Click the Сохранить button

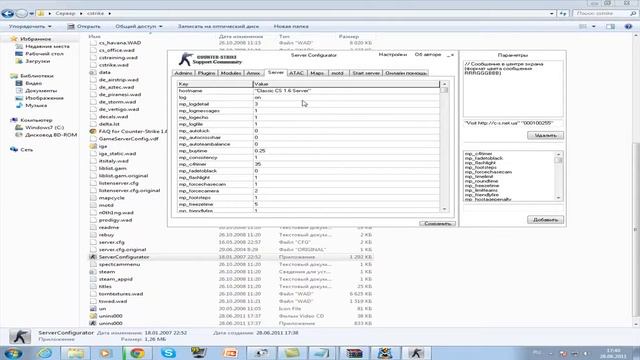click(437, 224)
